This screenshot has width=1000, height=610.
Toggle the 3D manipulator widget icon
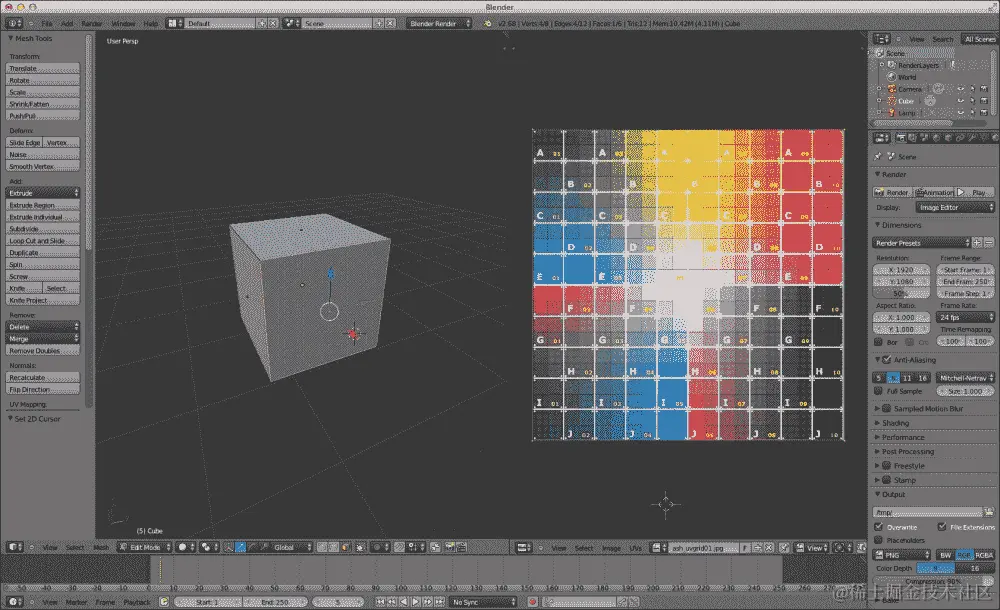(228, 547)
